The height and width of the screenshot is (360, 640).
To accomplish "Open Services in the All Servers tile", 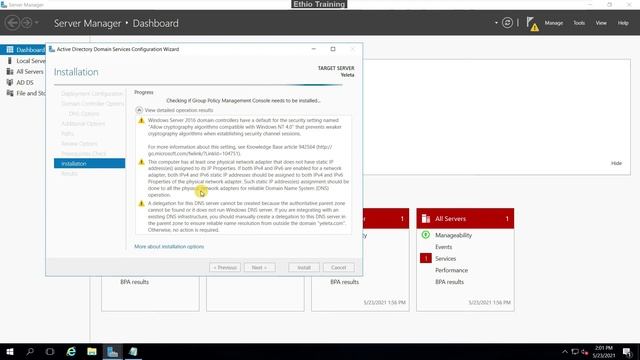I will [x=445, y=258].
